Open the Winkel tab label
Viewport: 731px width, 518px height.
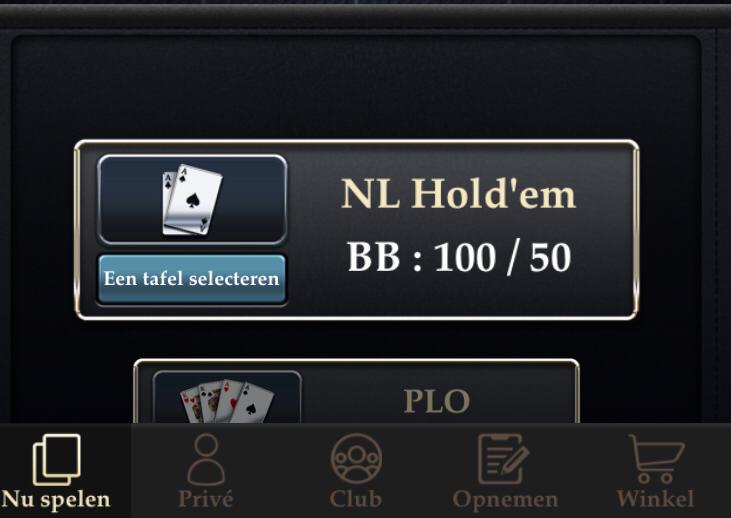(x=655, y=499)
